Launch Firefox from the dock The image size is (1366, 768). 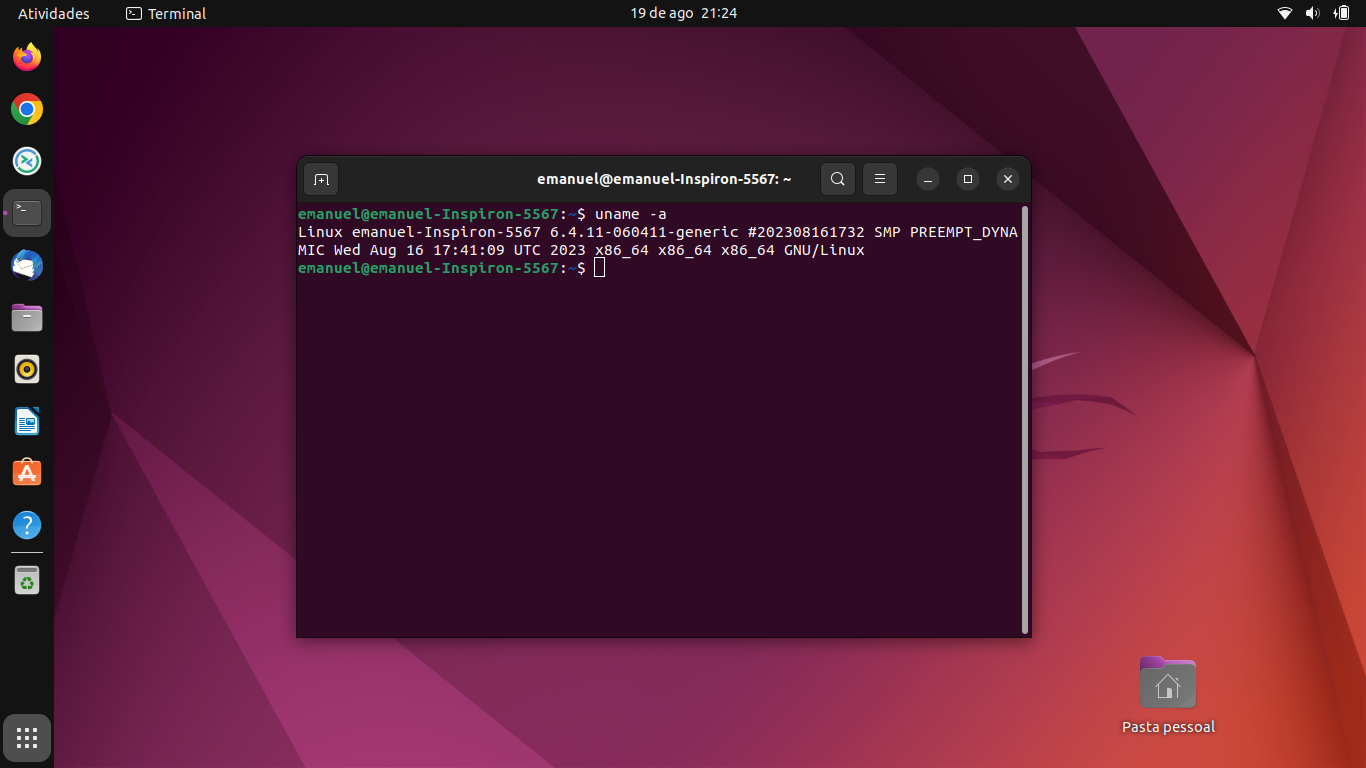pyautogui.click(x=27, y=57)
